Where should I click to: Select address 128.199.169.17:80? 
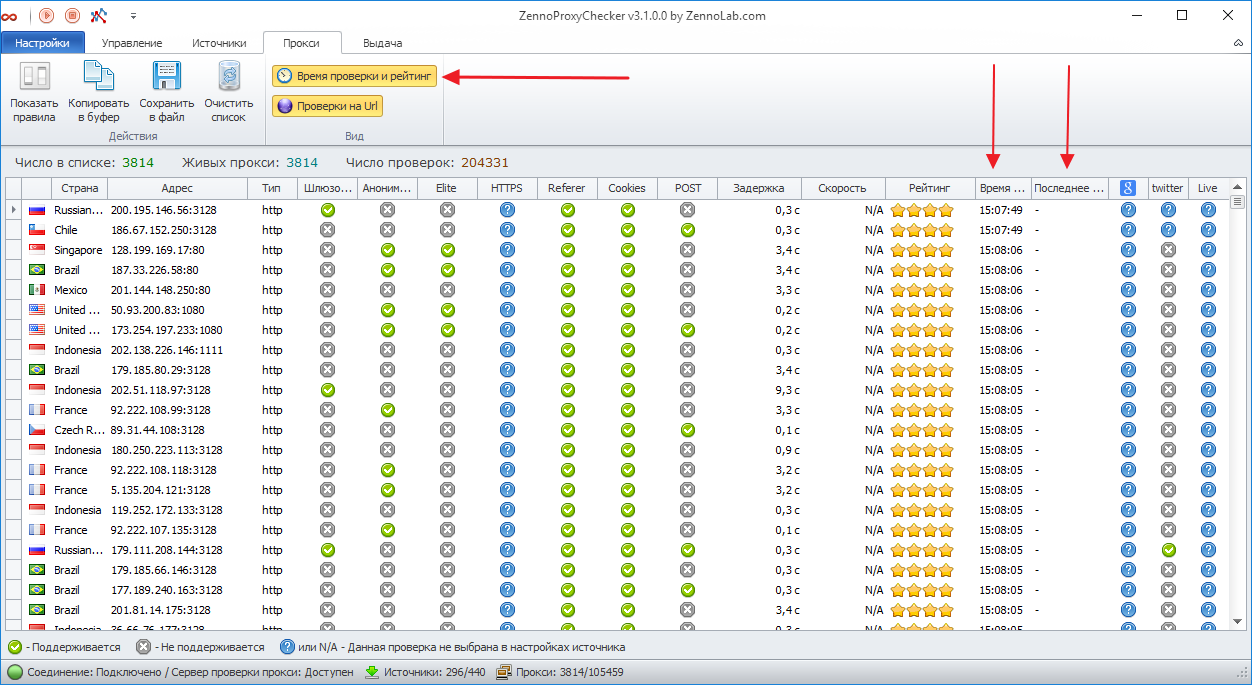click(157, 250)
